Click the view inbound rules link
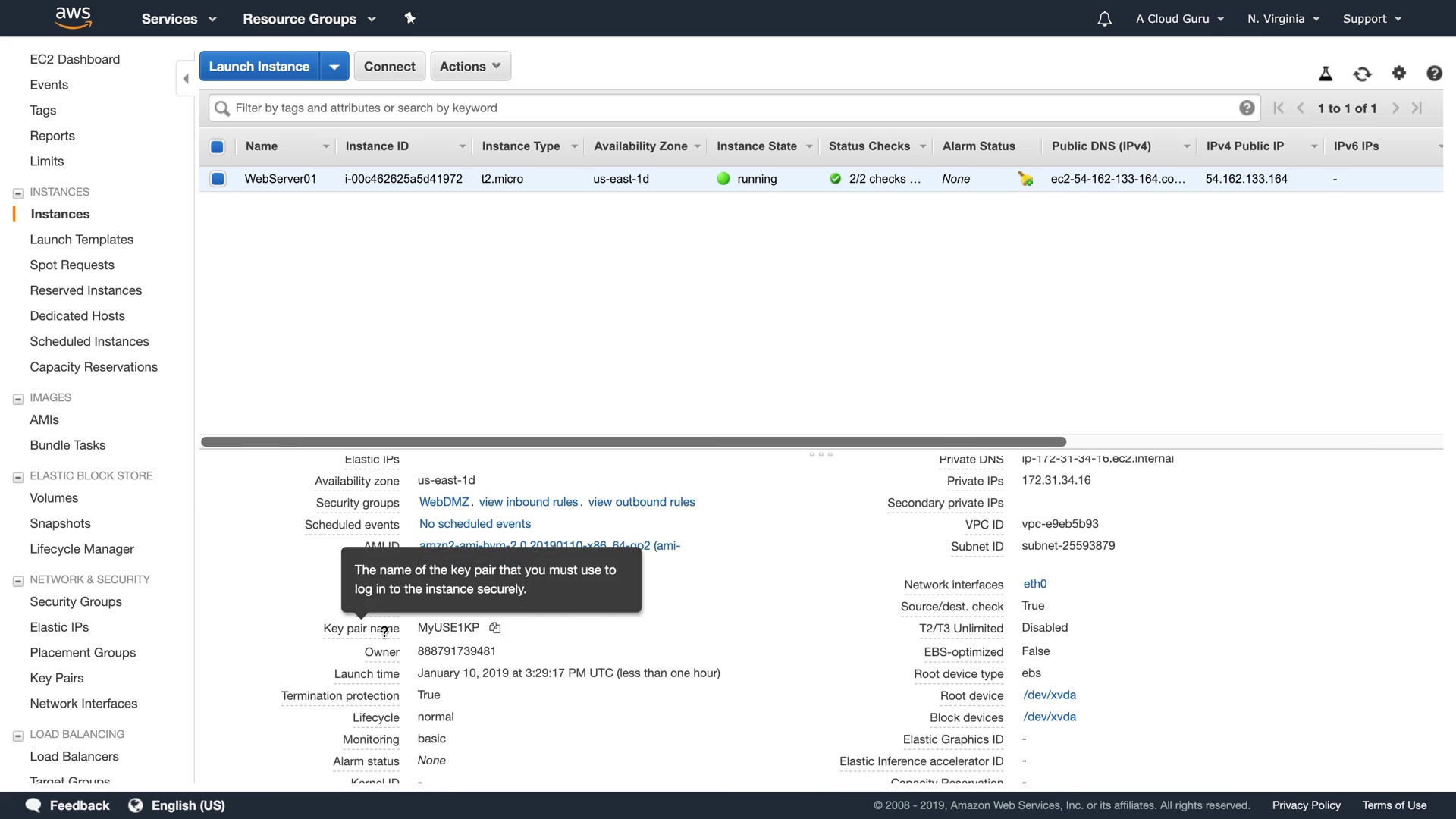Viewport: 1456px width, 819px height. coord(529,502)
